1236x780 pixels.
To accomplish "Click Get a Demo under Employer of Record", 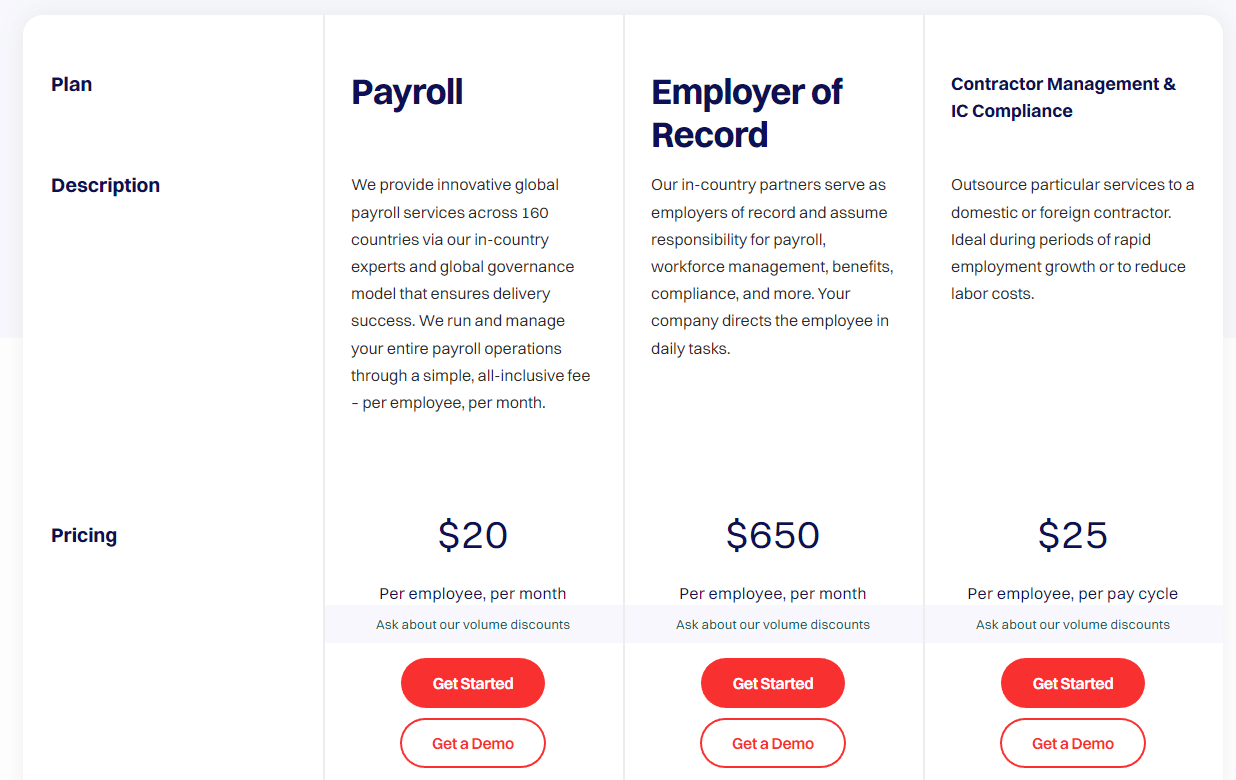I will (772, 743).
